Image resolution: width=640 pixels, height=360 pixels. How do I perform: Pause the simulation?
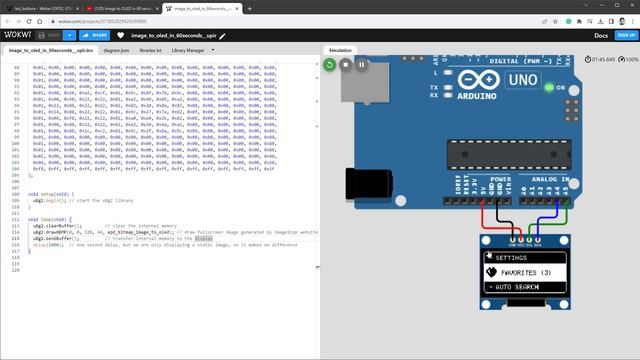point(362,64)
